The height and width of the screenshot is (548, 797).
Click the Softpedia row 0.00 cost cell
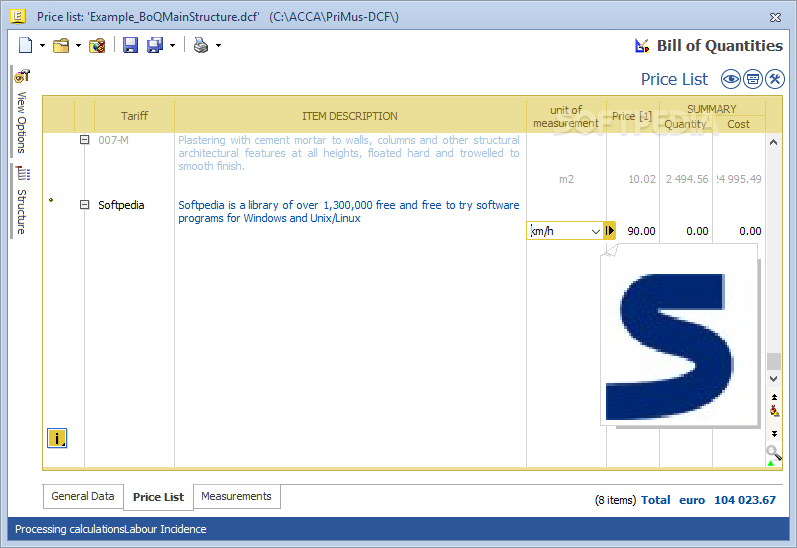coord(750,231)
